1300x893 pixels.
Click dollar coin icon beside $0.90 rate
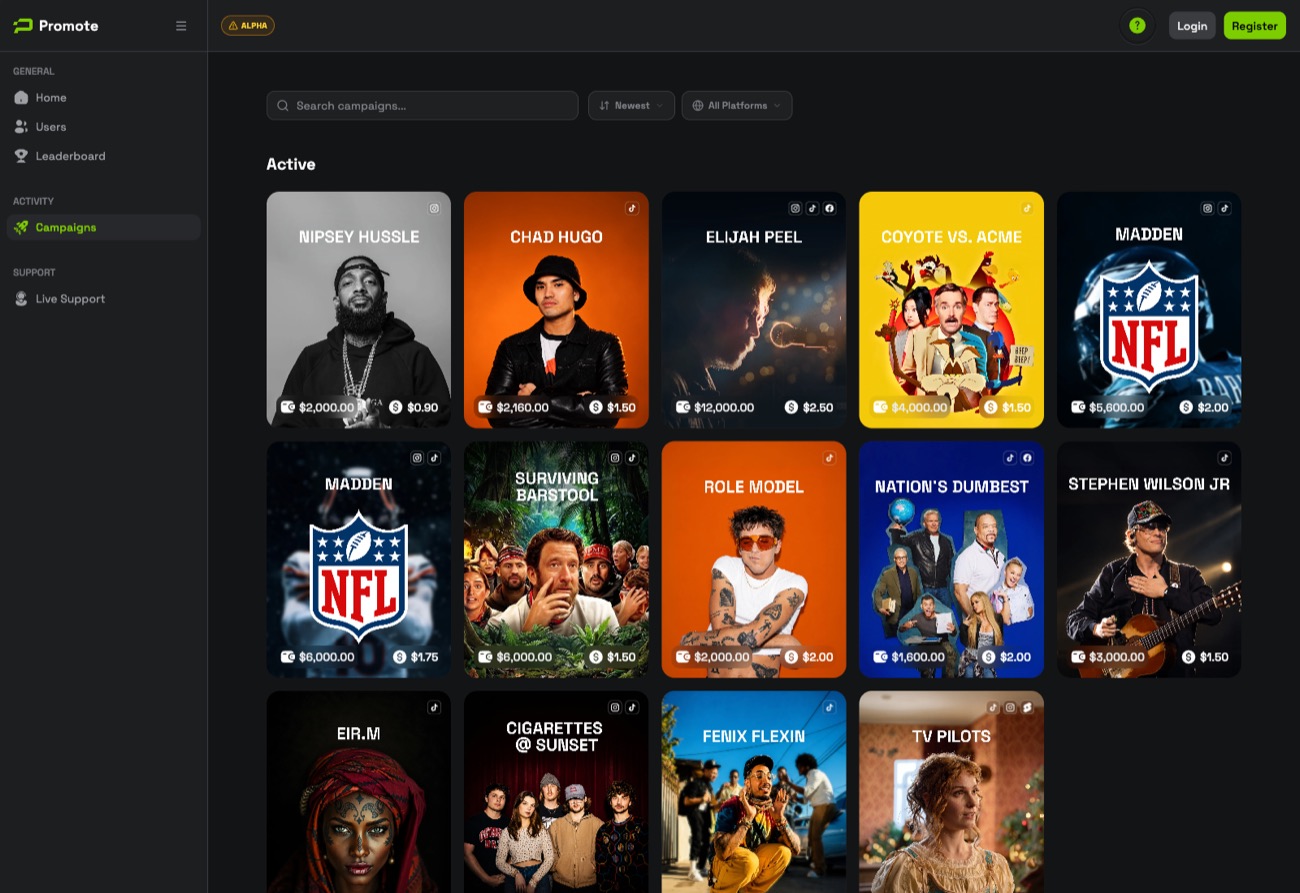pyautogui.click(x=396, y=407)
